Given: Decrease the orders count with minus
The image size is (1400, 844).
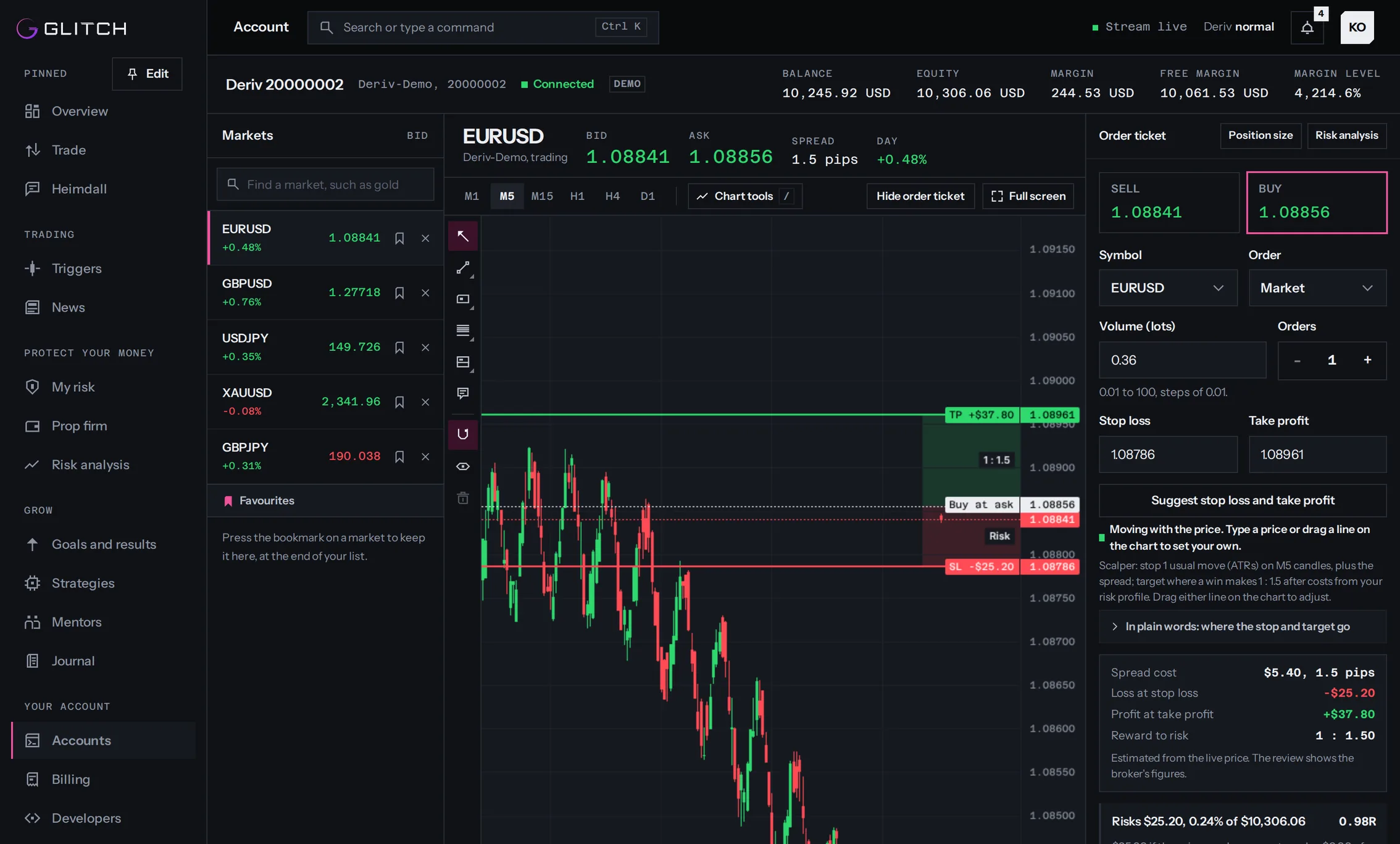Looking at the screenshot, I should click(x=1297, y=360).
